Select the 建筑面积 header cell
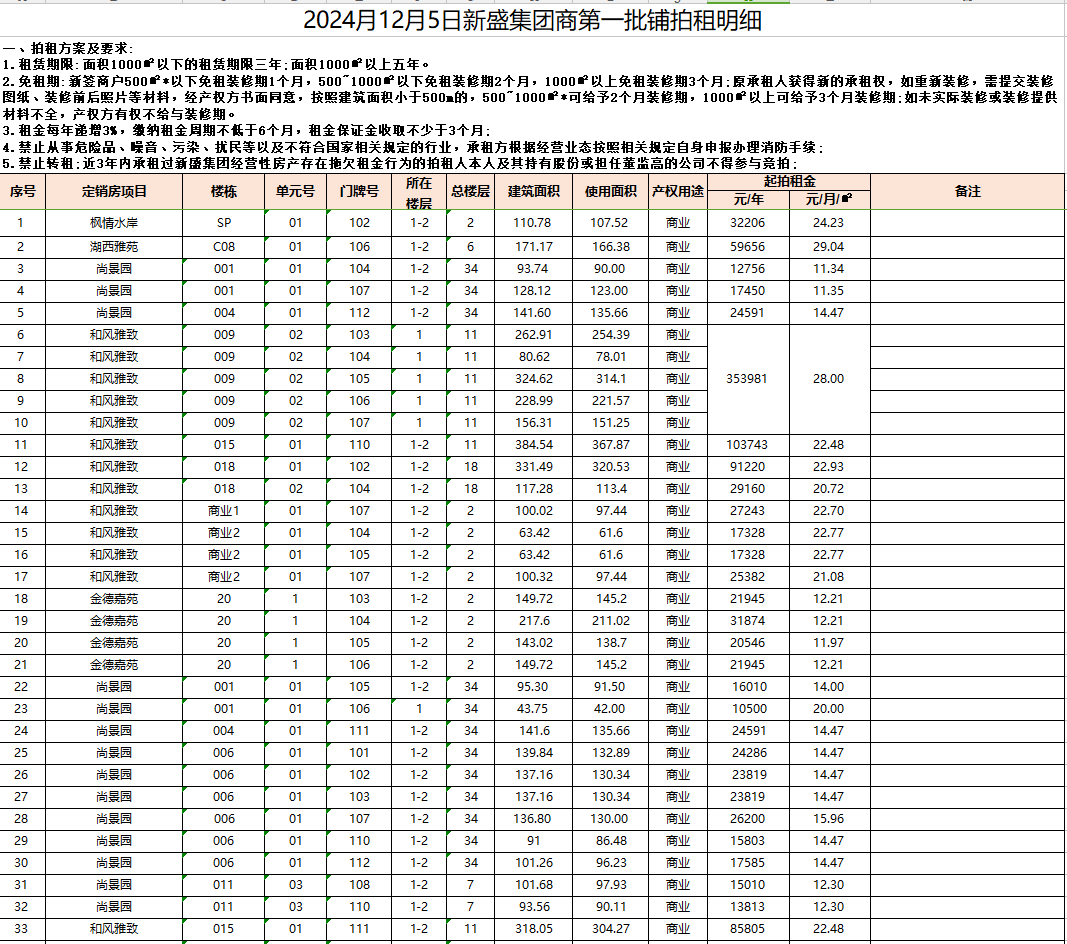The image size is (1067, 944). coord(534,191)
